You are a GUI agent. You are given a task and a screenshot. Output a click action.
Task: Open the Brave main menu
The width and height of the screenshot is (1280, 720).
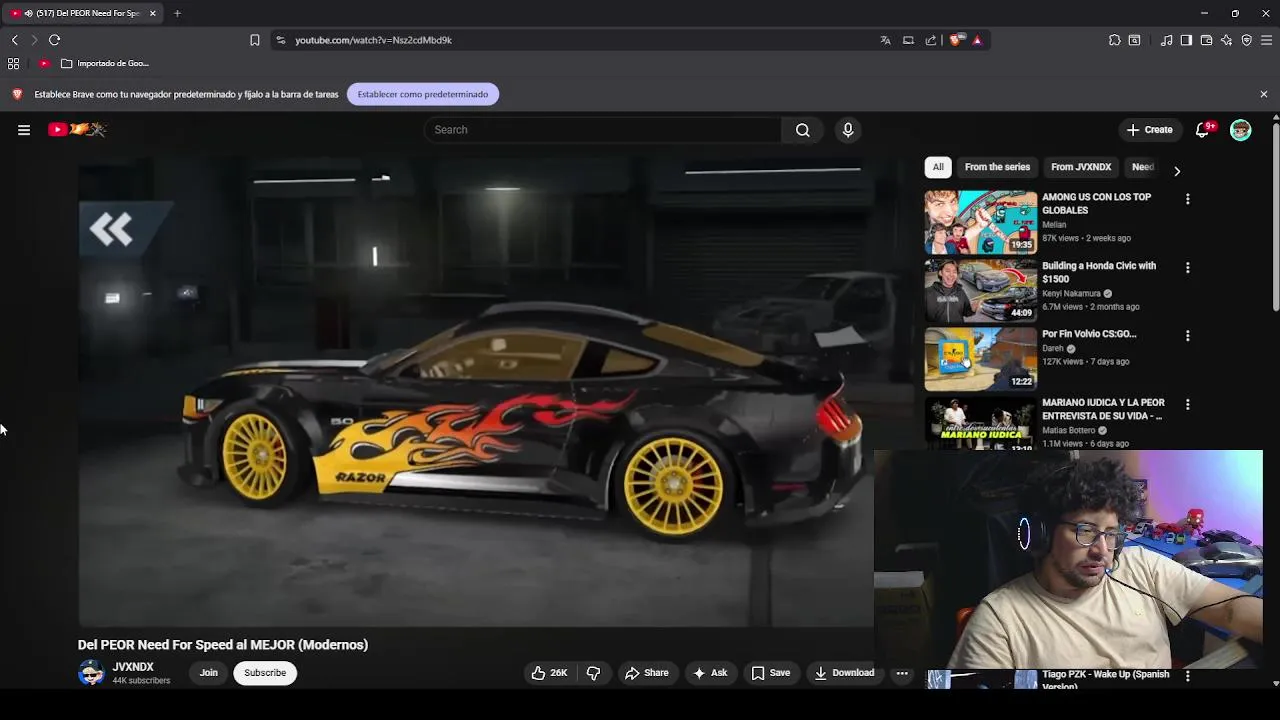[x=1267, y=40]
